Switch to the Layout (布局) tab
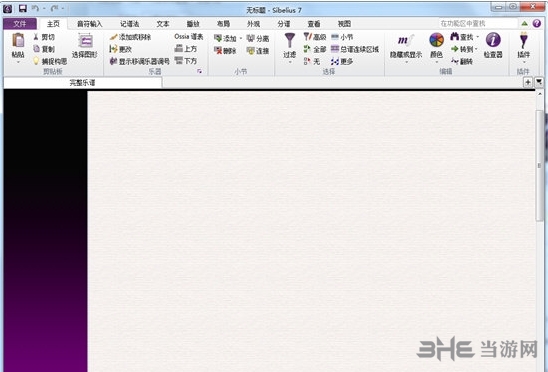Viewport: 548px width, 372px height. click(223, 24)
